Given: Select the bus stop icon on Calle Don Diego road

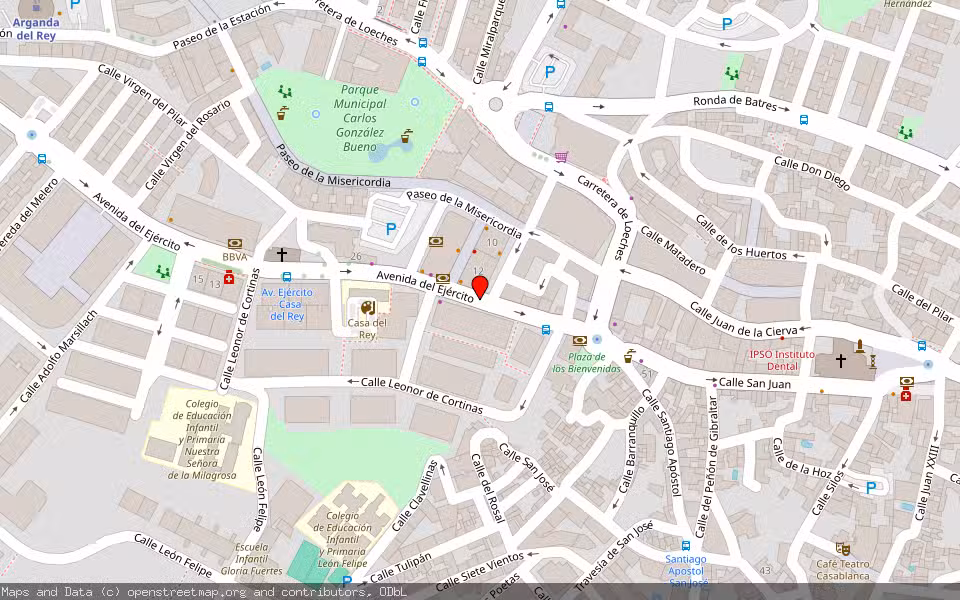Looking at the screenshot, I should [803, 120].
